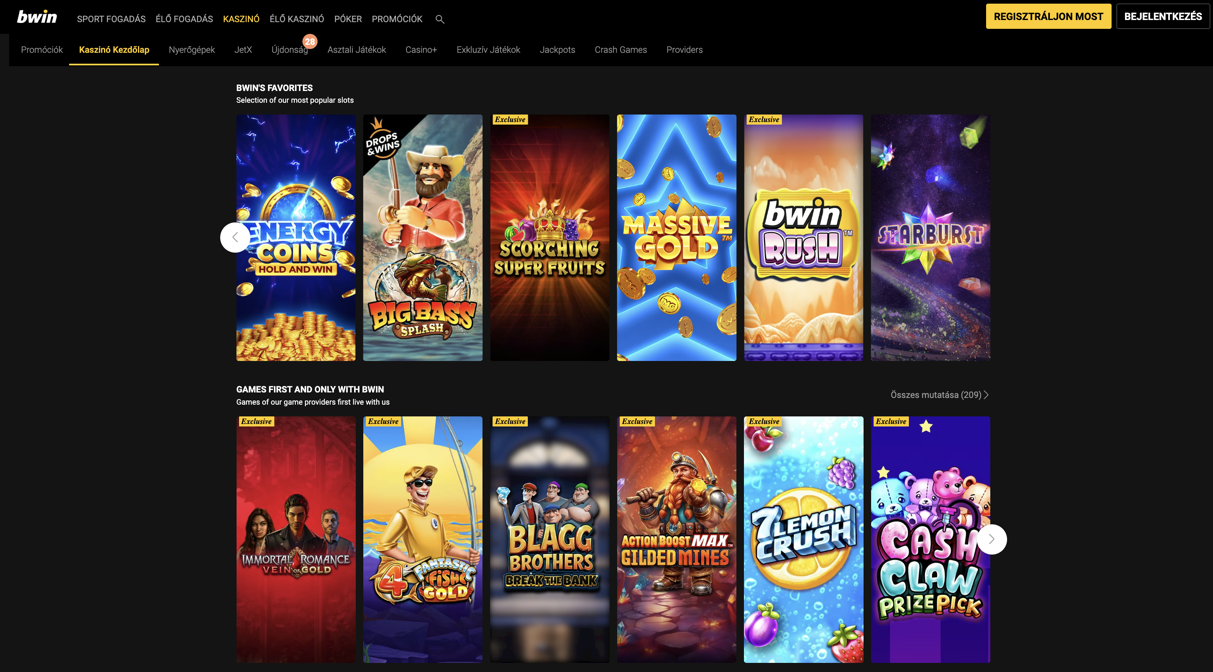Open the search magnifier icon
Image resolution: width=1213 pixels, height=672 pixels.
point(440,19)
